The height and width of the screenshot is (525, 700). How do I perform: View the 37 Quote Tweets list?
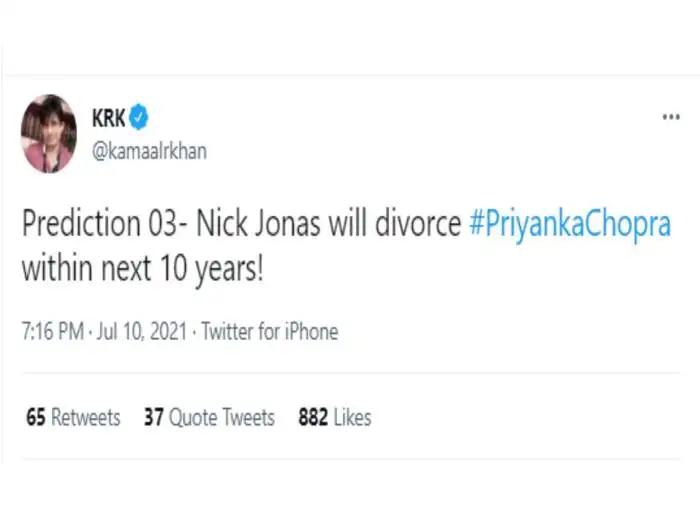click(209, 417)
